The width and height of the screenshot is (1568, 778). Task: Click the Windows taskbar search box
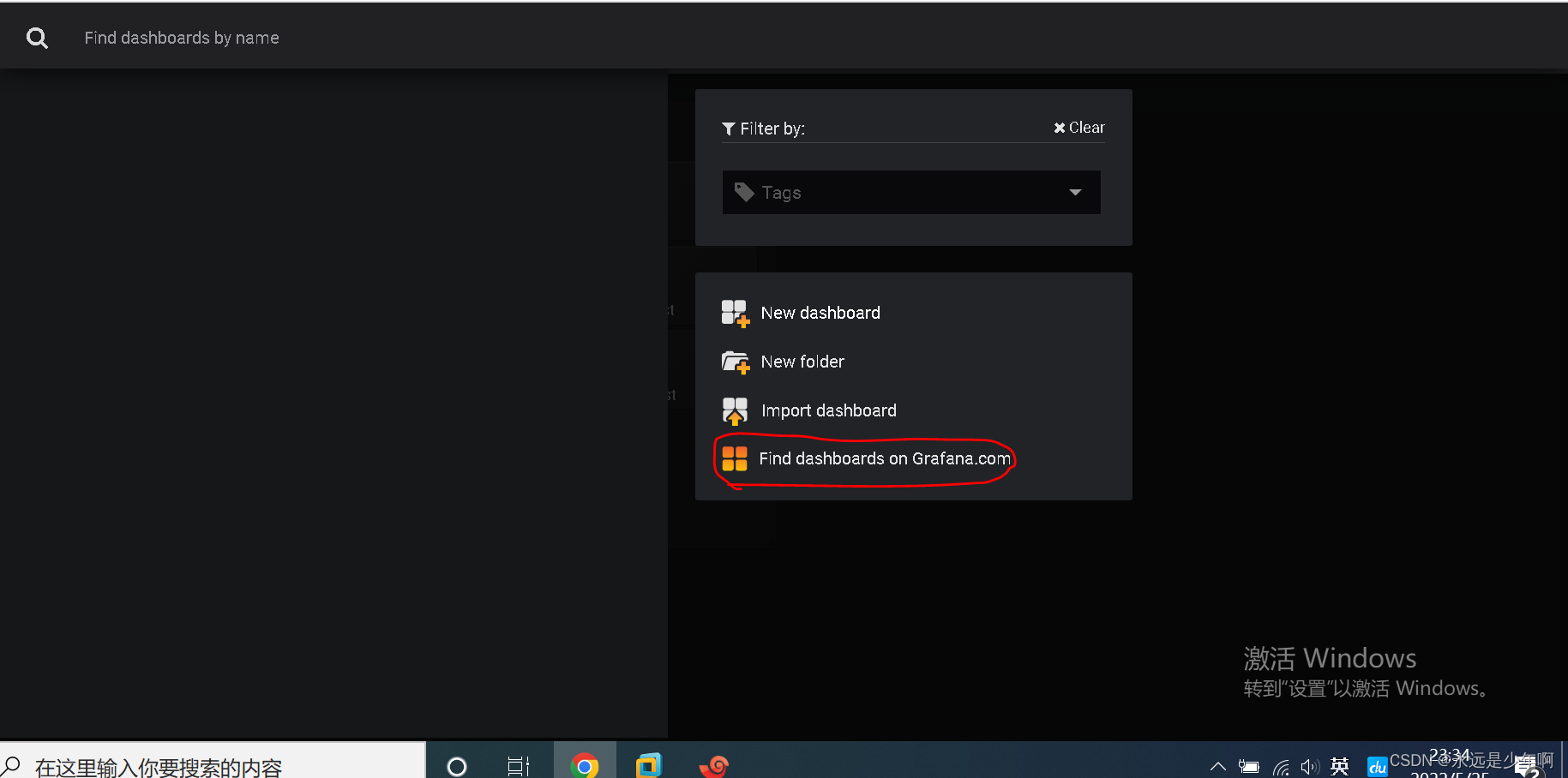point(213,761)
